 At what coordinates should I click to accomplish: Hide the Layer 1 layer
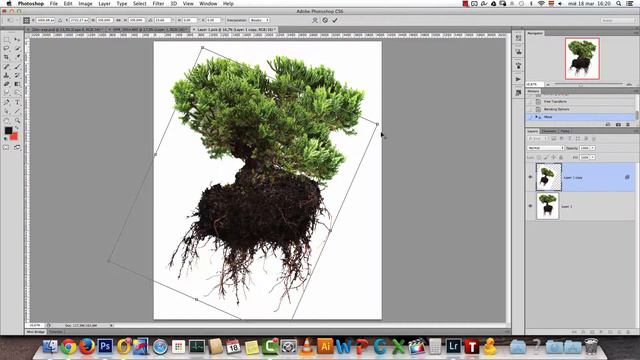pyautogui.click(x=530, y=206)
